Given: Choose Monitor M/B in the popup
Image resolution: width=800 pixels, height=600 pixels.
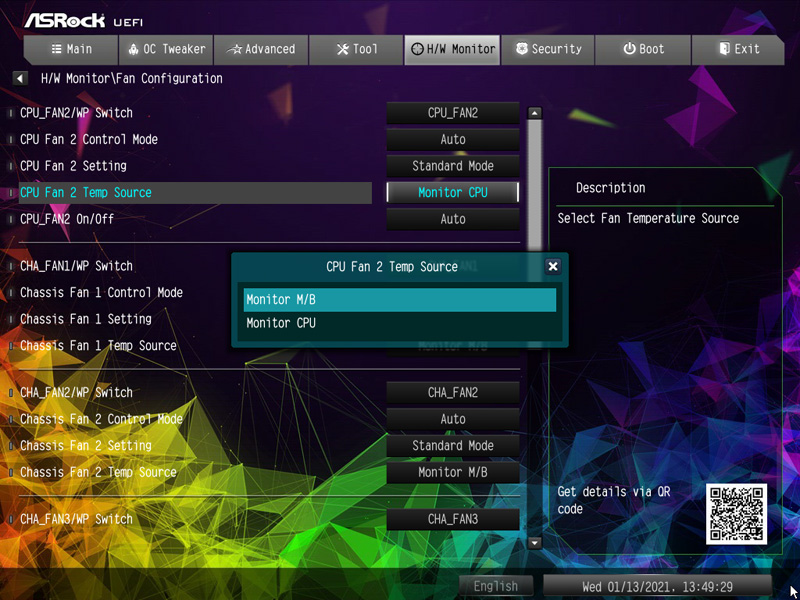Looking at the screenshot, I should pos(399,299).
